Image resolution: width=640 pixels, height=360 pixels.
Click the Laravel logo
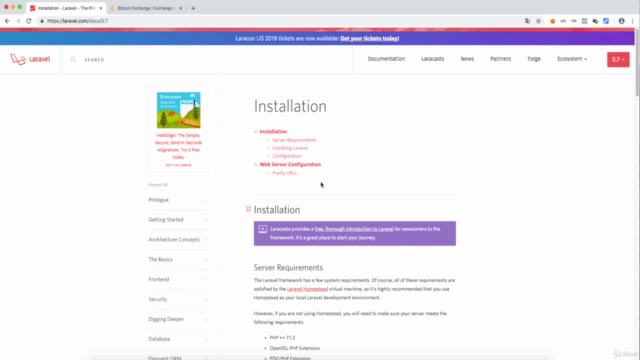coord(30,59)
